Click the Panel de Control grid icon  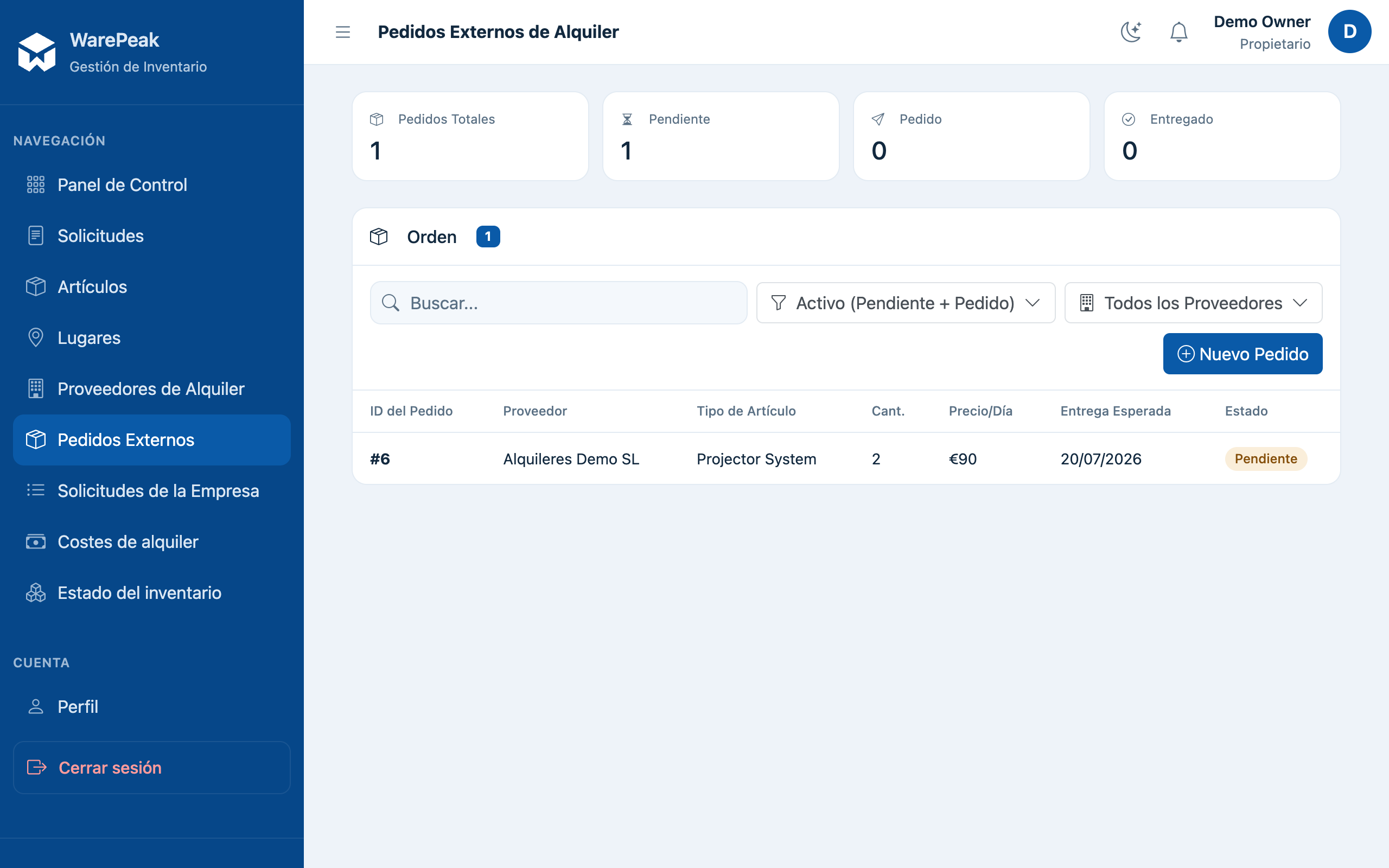36,185
